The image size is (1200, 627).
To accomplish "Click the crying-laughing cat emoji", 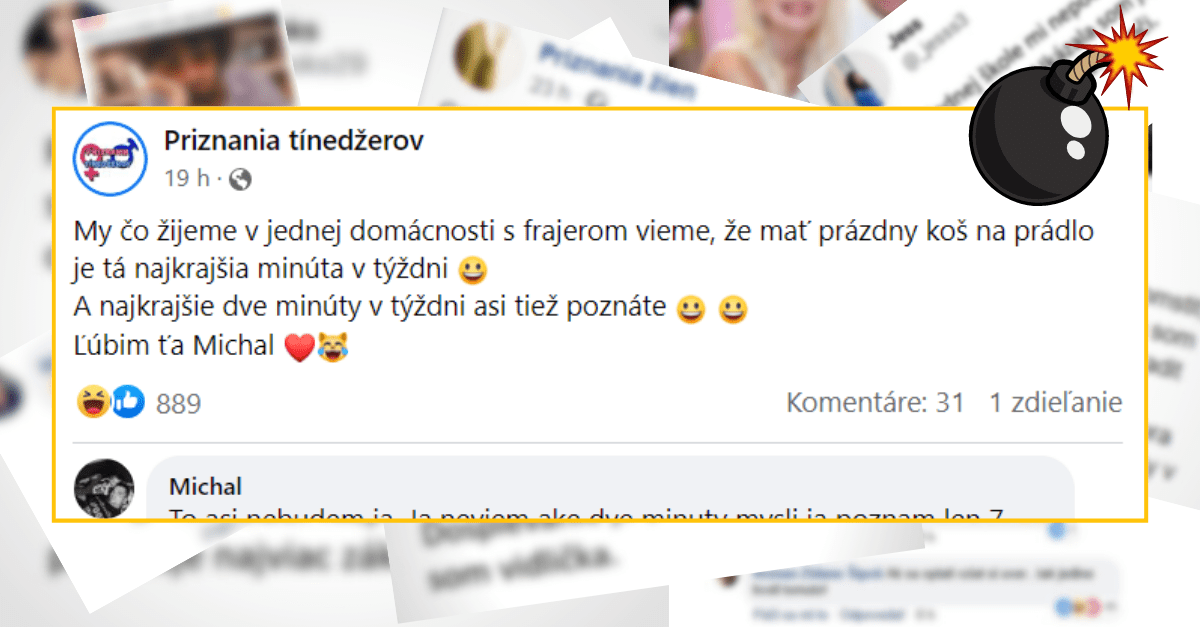I will tap(331, 347).
